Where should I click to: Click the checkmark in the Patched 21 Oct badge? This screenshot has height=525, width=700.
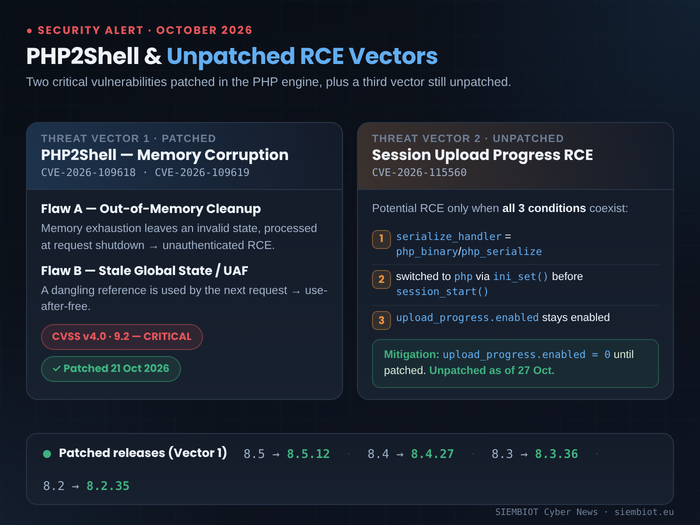tap(56, 369)
